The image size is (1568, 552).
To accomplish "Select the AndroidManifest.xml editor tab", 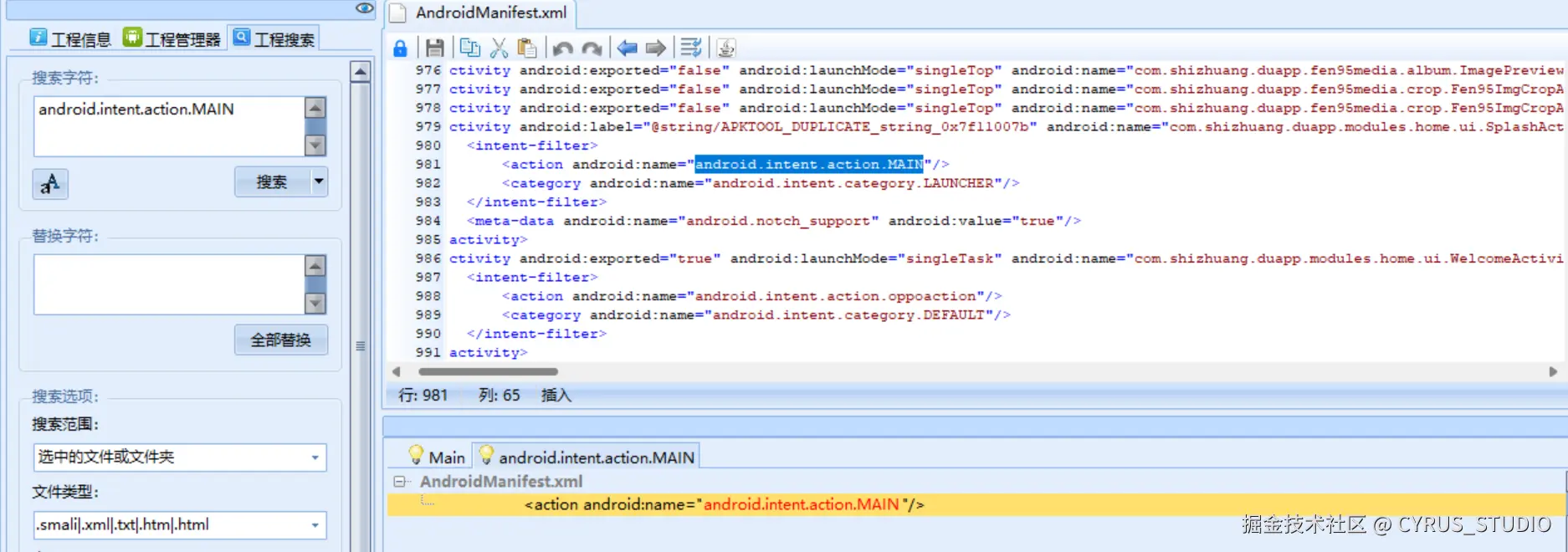I will click(481, 13).
